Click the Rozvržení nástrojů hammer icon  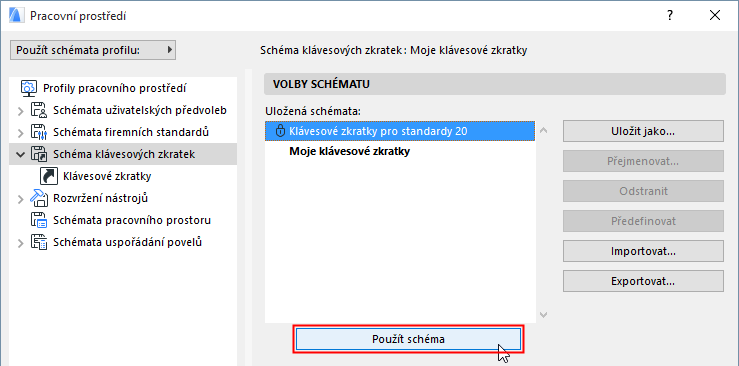(39, 198)
